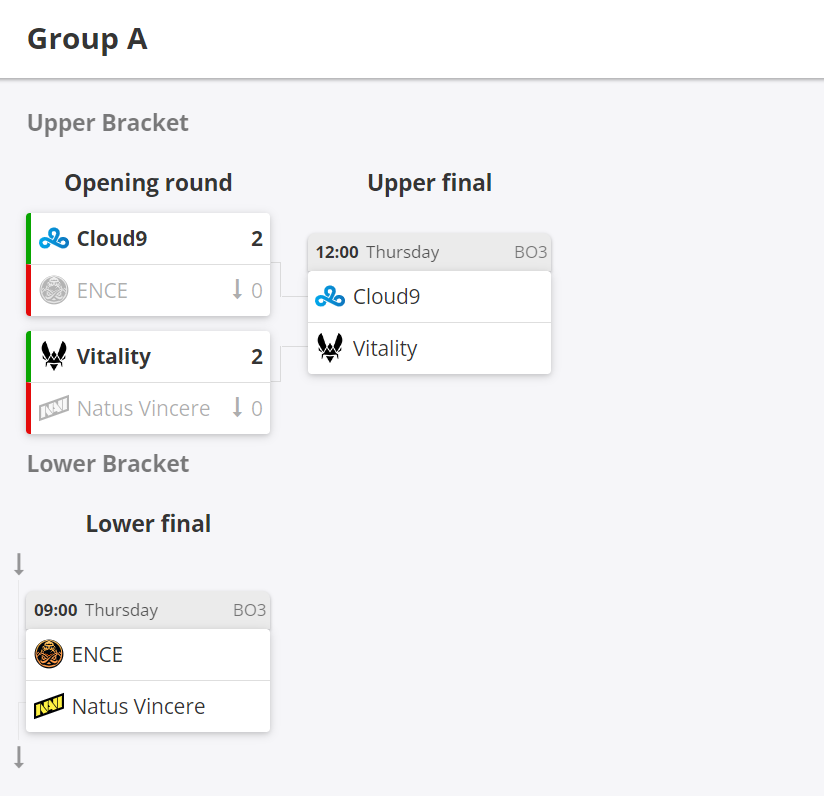
Task: Click the Vitality logo in opening round
Action: [54, 356]
